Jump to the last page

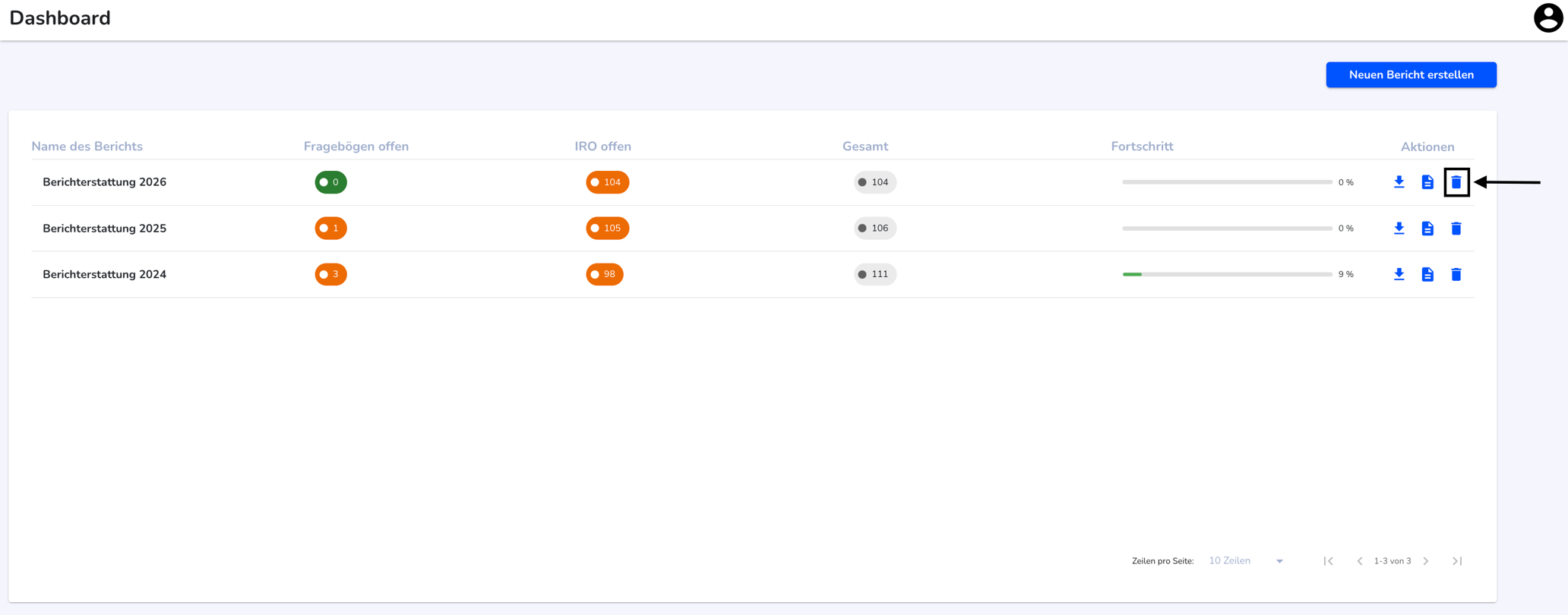1457,561
